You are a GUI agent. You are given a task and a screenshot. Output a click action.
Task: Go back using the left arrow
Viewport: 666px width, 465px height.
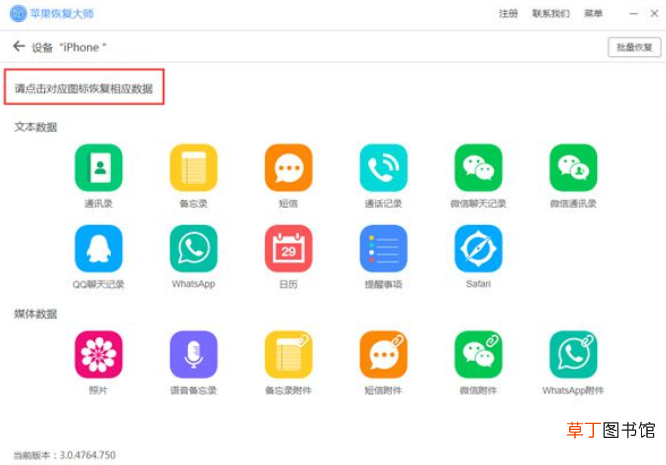tap(19, 46)
